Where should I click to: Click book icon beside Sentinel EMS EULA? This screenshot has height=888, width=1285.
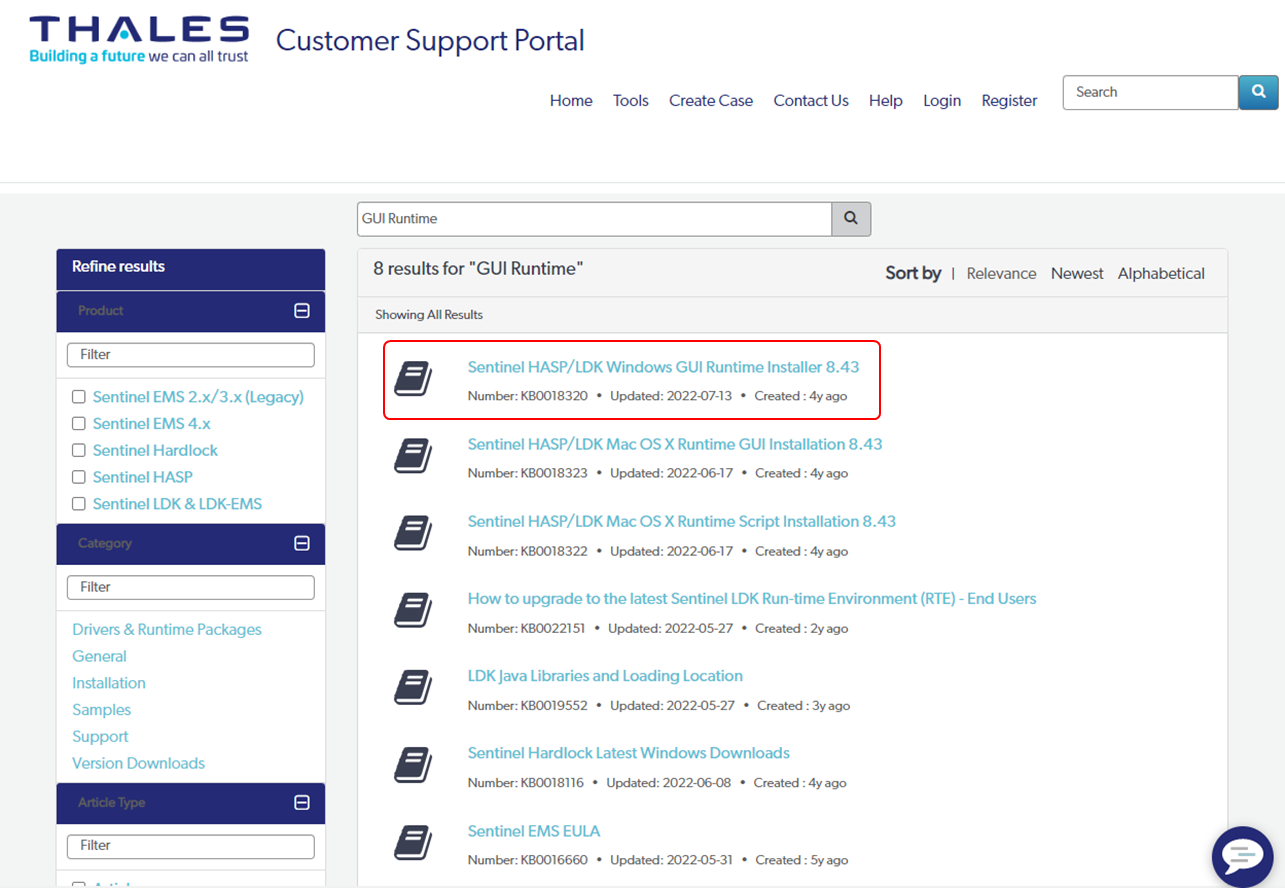click(x=413, y=843)
